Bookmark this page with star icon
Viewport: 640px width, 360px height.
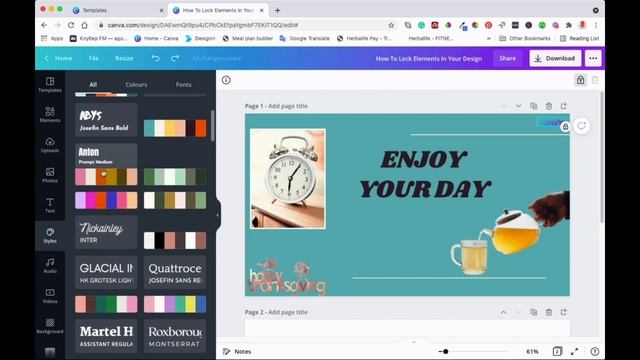coord(391,25)
